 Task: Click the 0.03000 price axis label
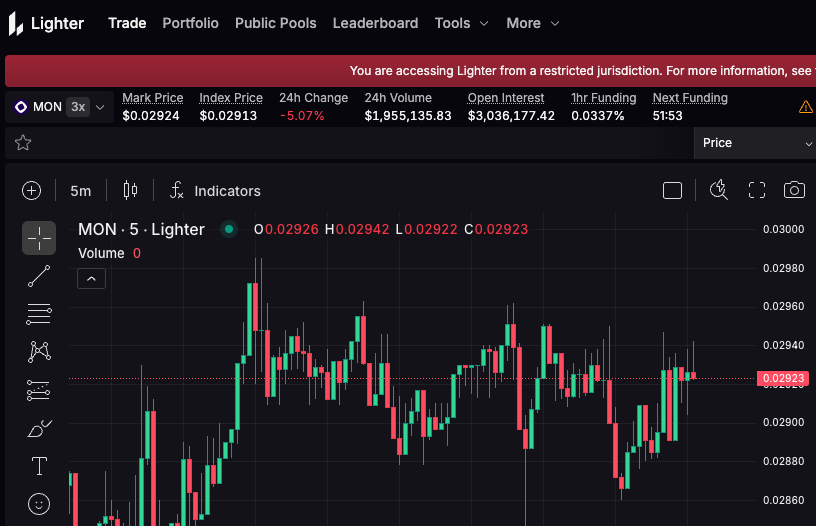(x=783, y=229)
